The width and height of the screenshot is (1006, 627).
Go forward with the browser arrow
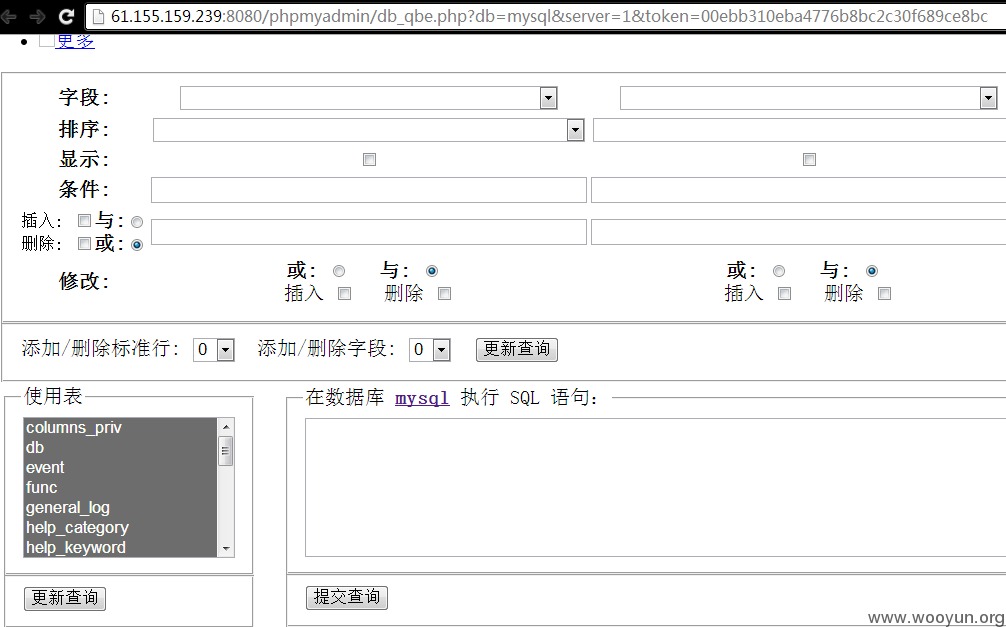click(x=38, y=16)
